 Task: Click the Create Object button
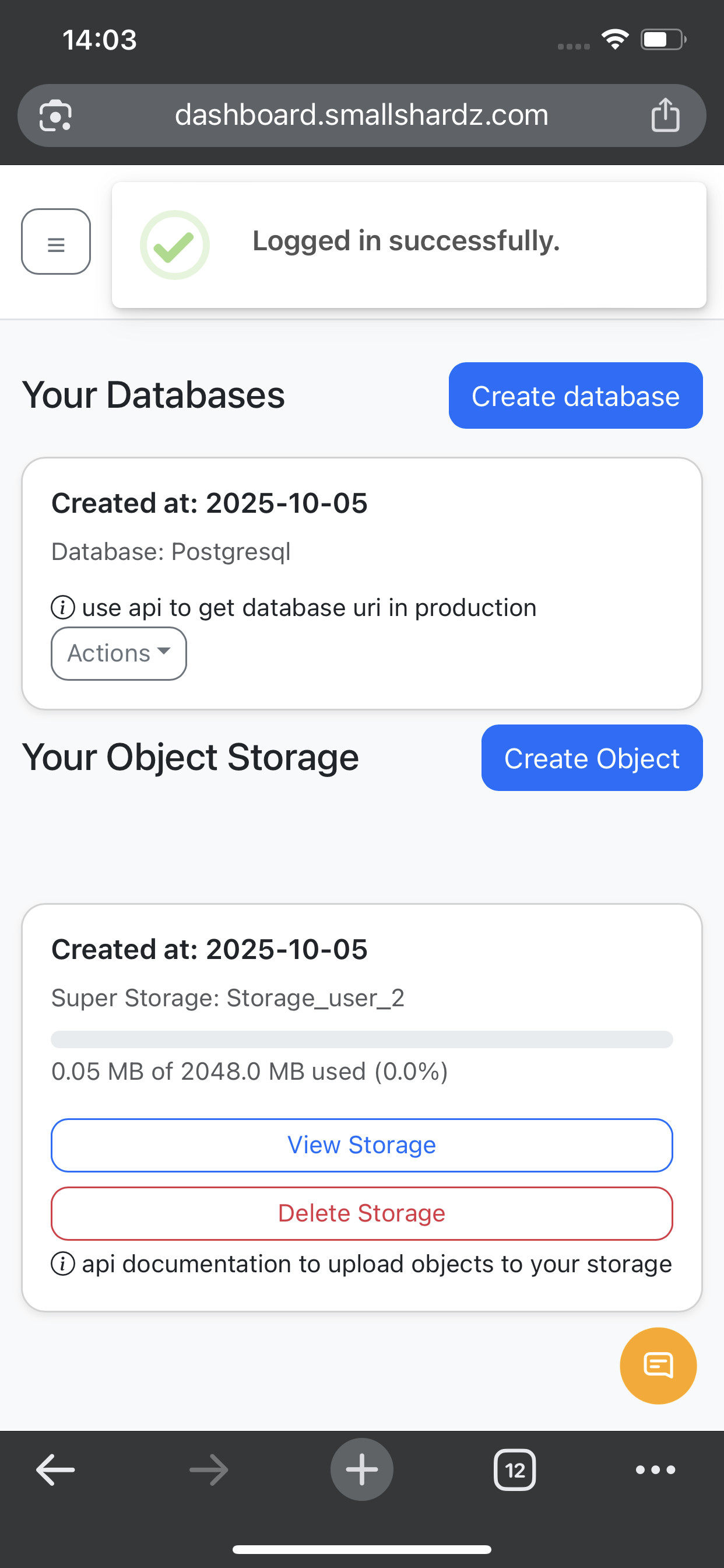[x=591, y=758]
